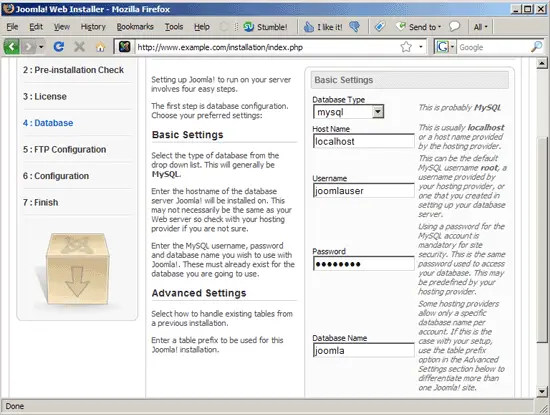Open the Send to dropdown
This screenshot has width=550, height=415.
click(418, 27)
